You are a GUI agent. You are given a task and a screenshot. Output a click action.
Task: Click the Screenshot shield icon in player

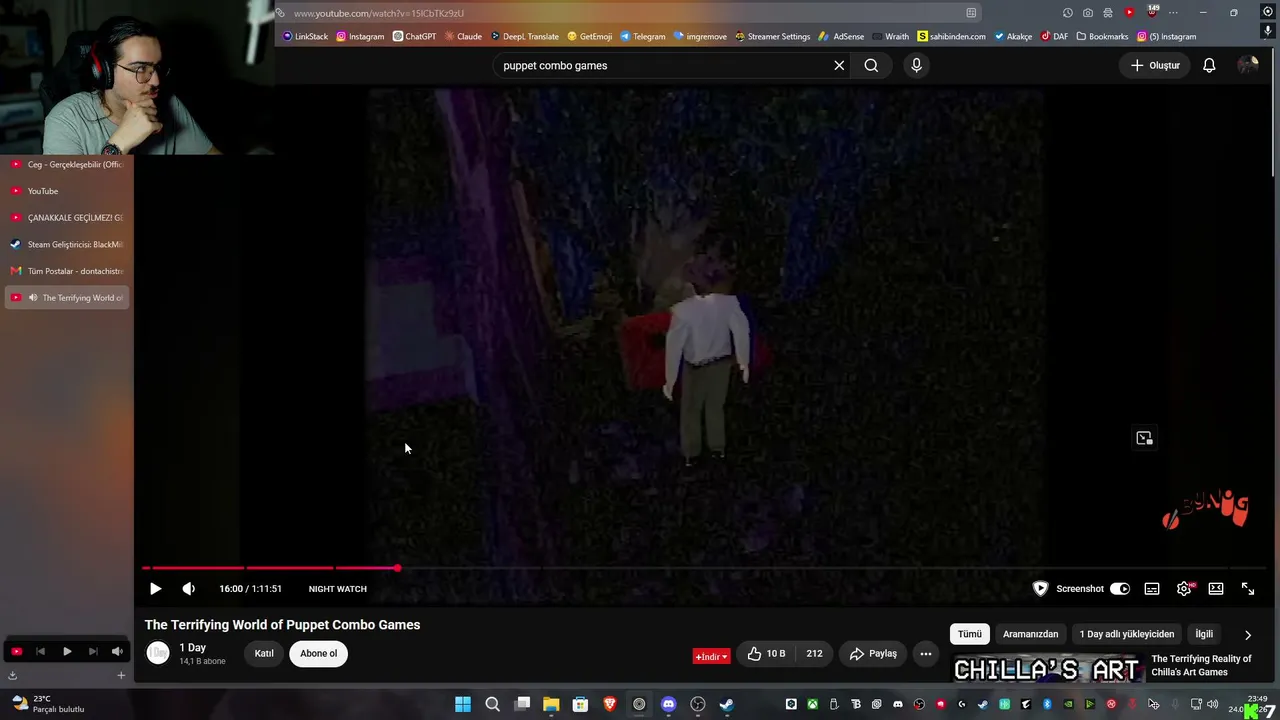[x=1040, y=589]
